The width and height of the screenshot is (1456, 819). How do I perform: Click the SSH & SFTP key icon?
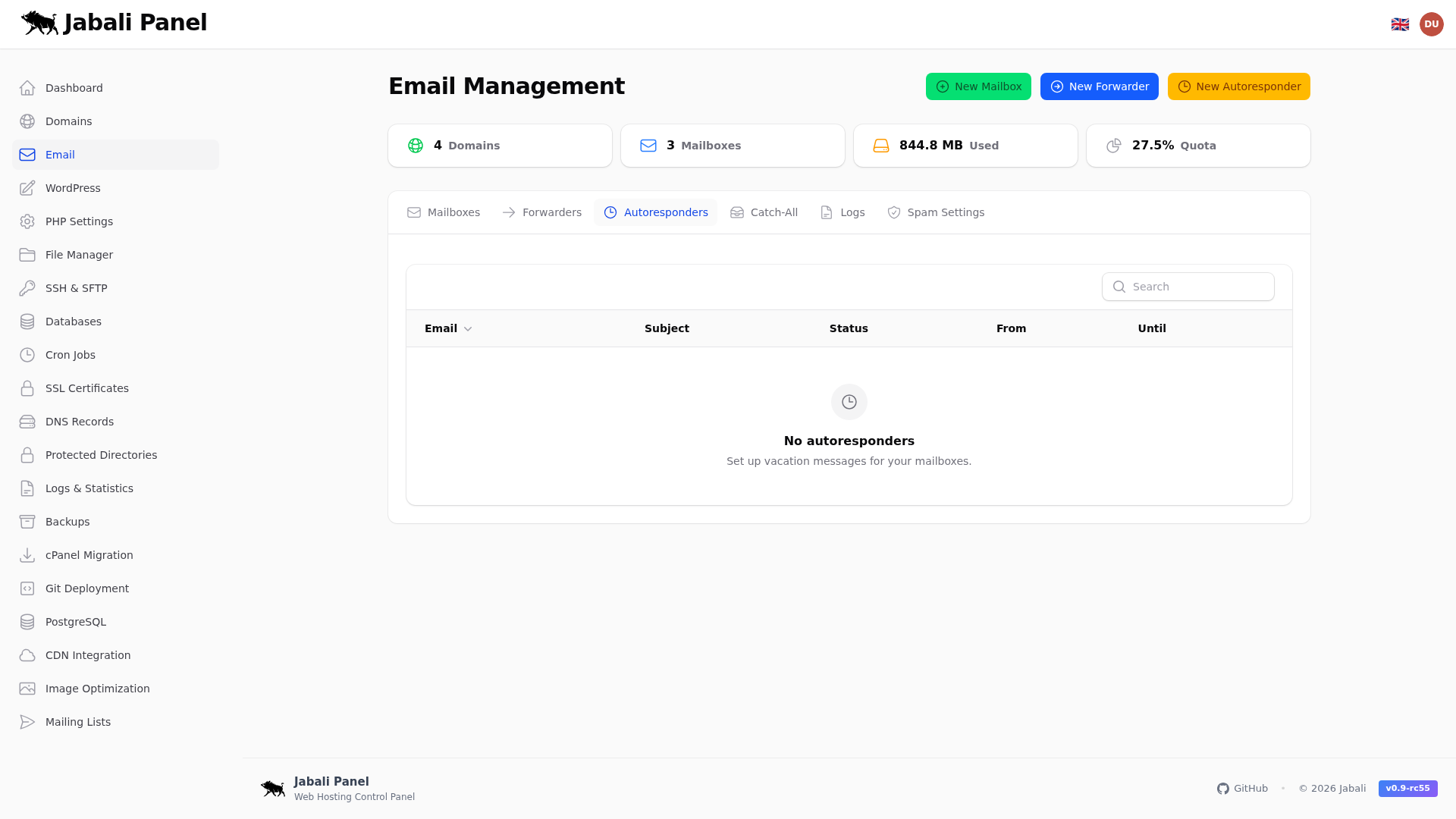(x=27, y=288)
